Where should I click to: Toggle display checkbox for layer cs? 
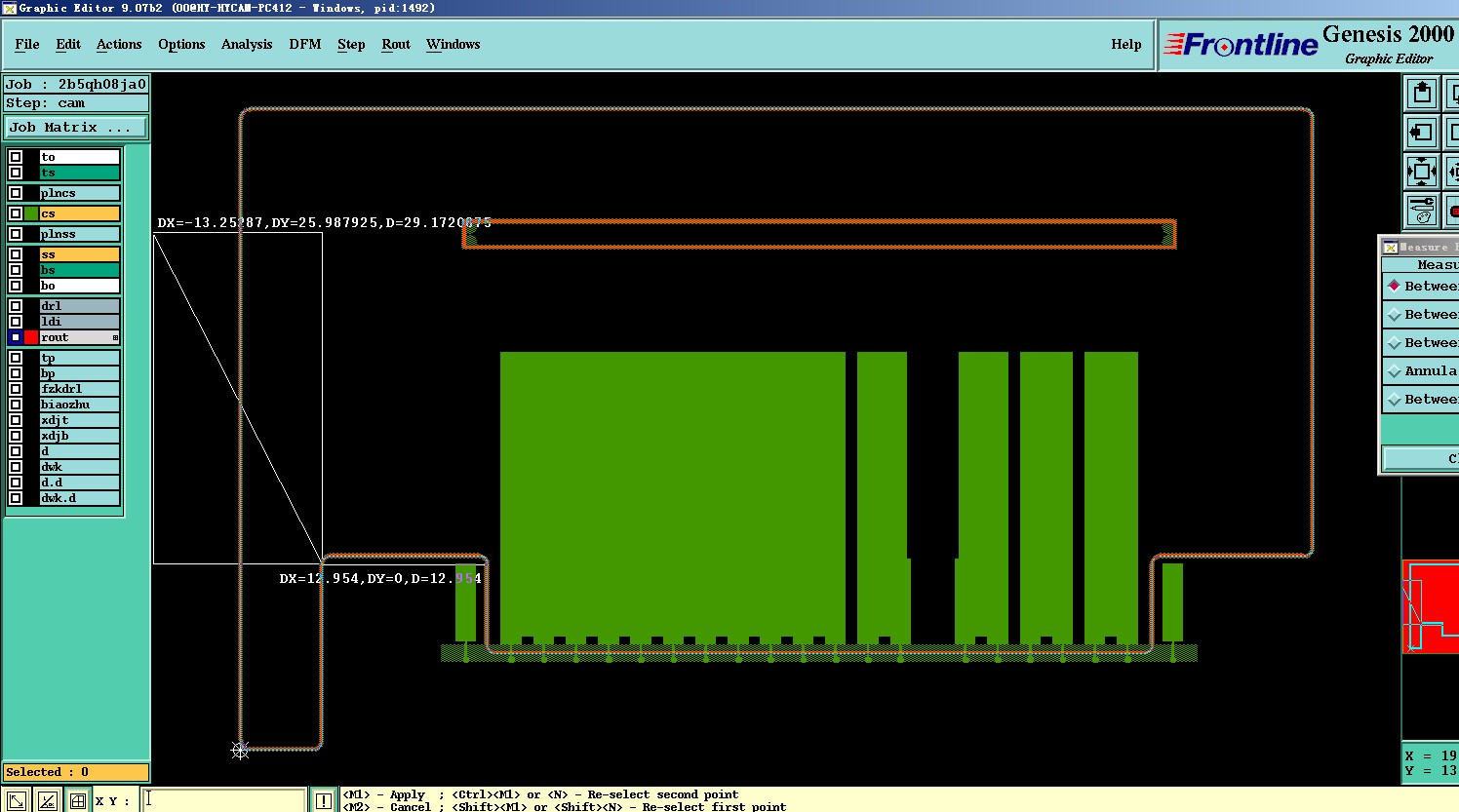click(x=16, y=213)
